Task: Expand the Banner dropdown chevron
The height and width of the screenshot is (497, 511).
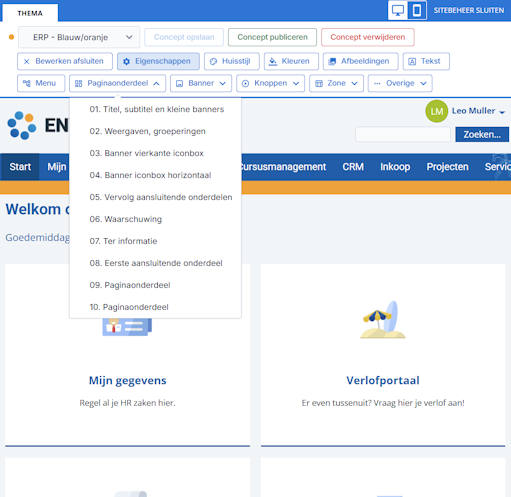Action: click(x=222, y=84)
